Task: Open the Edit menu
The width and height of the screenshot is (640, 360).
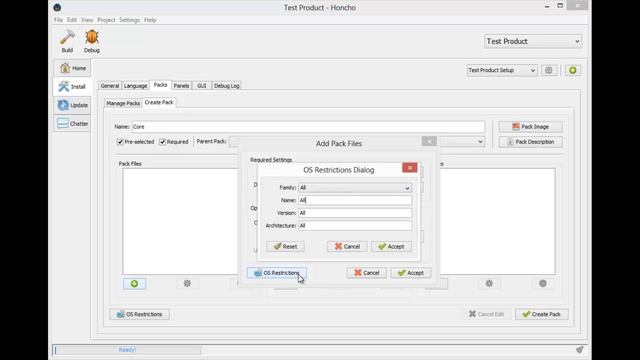Action: point(72,20)
